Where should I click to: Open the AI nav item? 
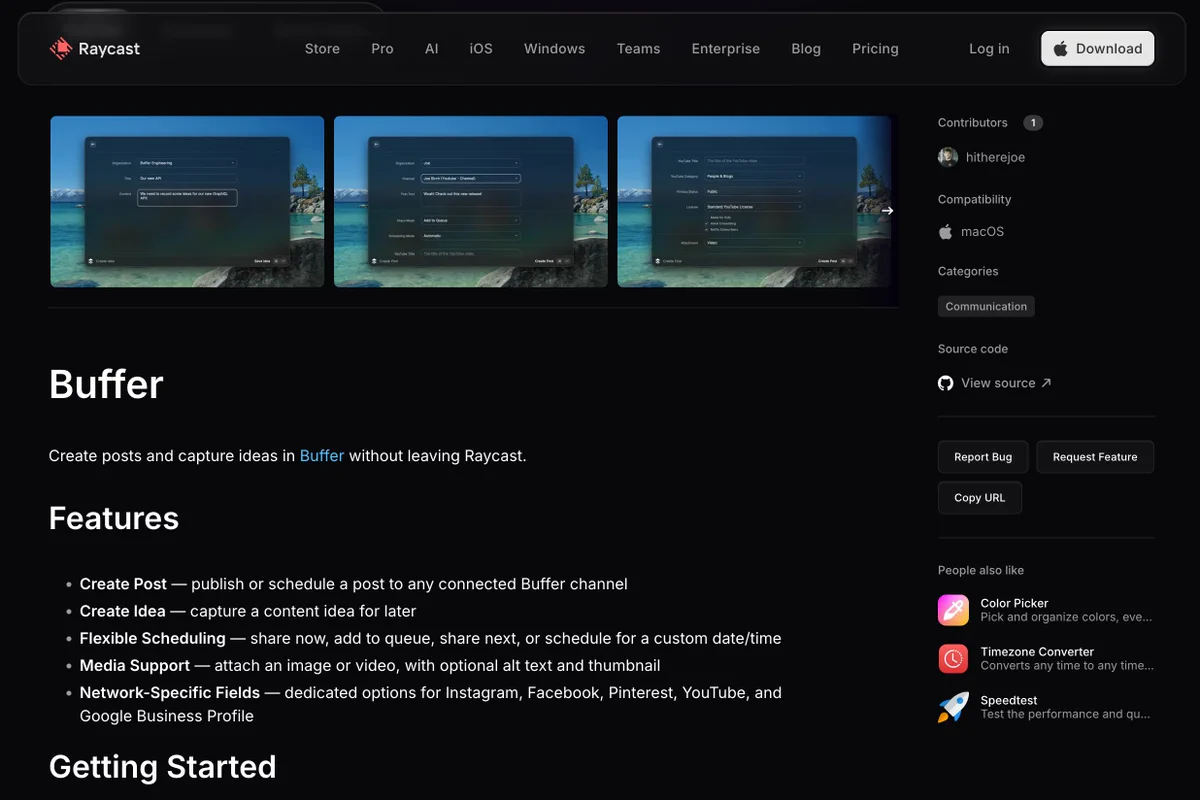(431, 48)
